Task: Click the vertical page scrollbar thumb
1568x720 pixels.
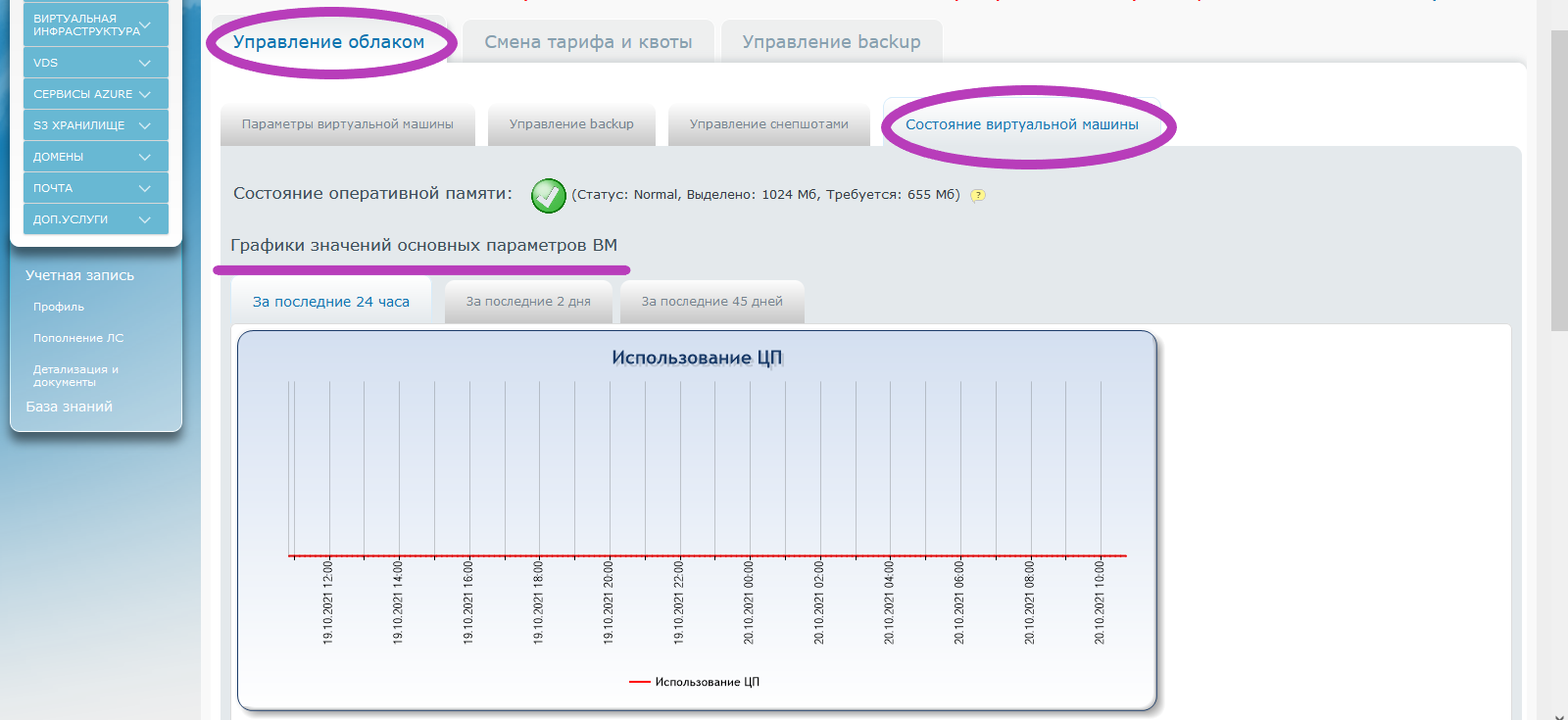Action: [1558, 176]
